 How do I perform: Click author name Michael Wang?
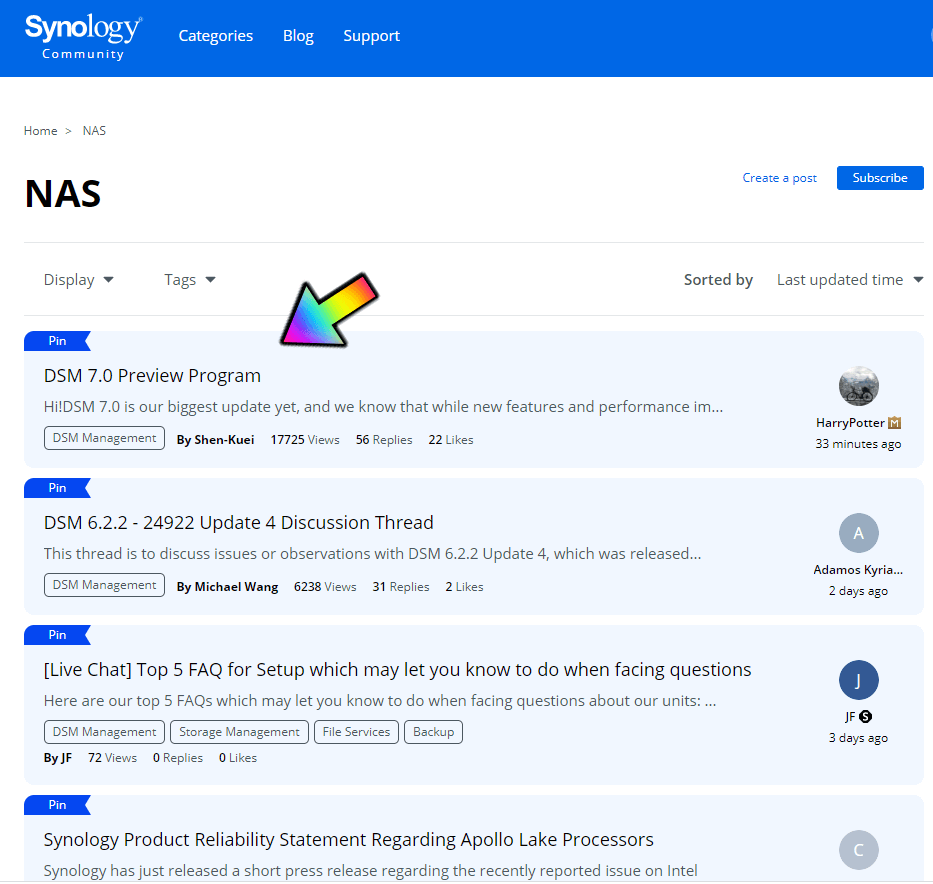pyautogui.click(x=236, y=587)
